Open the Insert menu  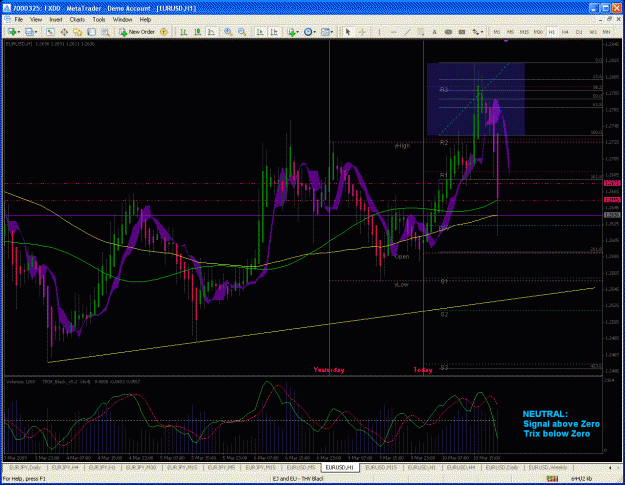(x=56, y=19)
